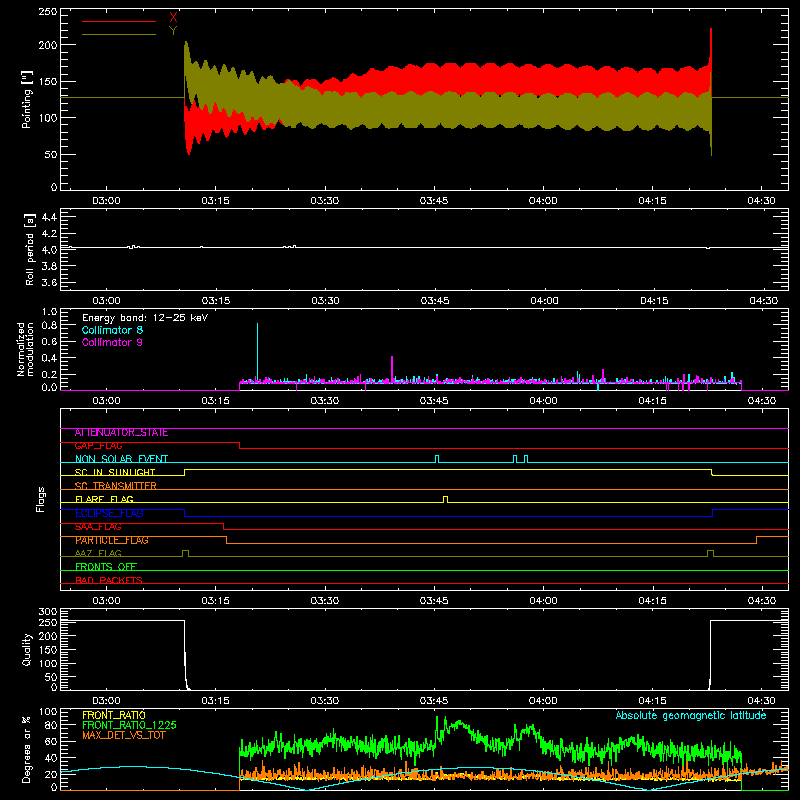Click the 'Degrees or %' axis title
The image size is (800, 800).
[x=27, y=749]
